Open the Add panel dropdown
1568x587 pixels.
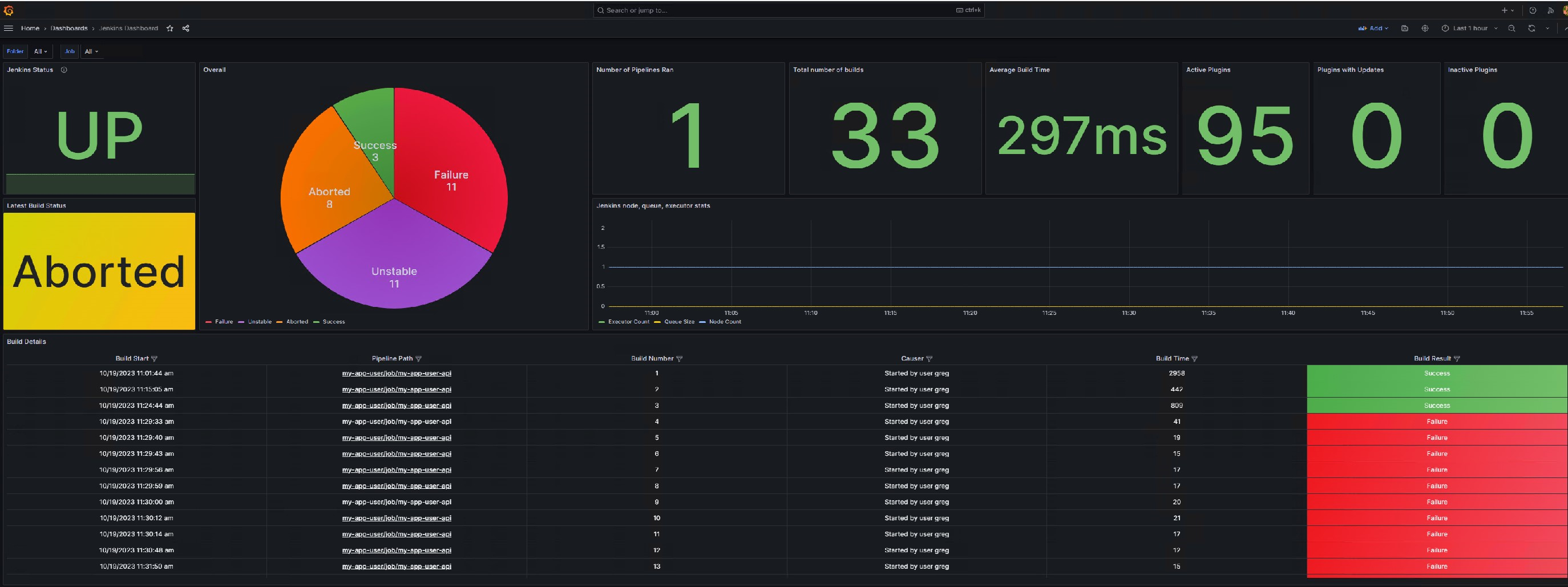click(1373, 28)
